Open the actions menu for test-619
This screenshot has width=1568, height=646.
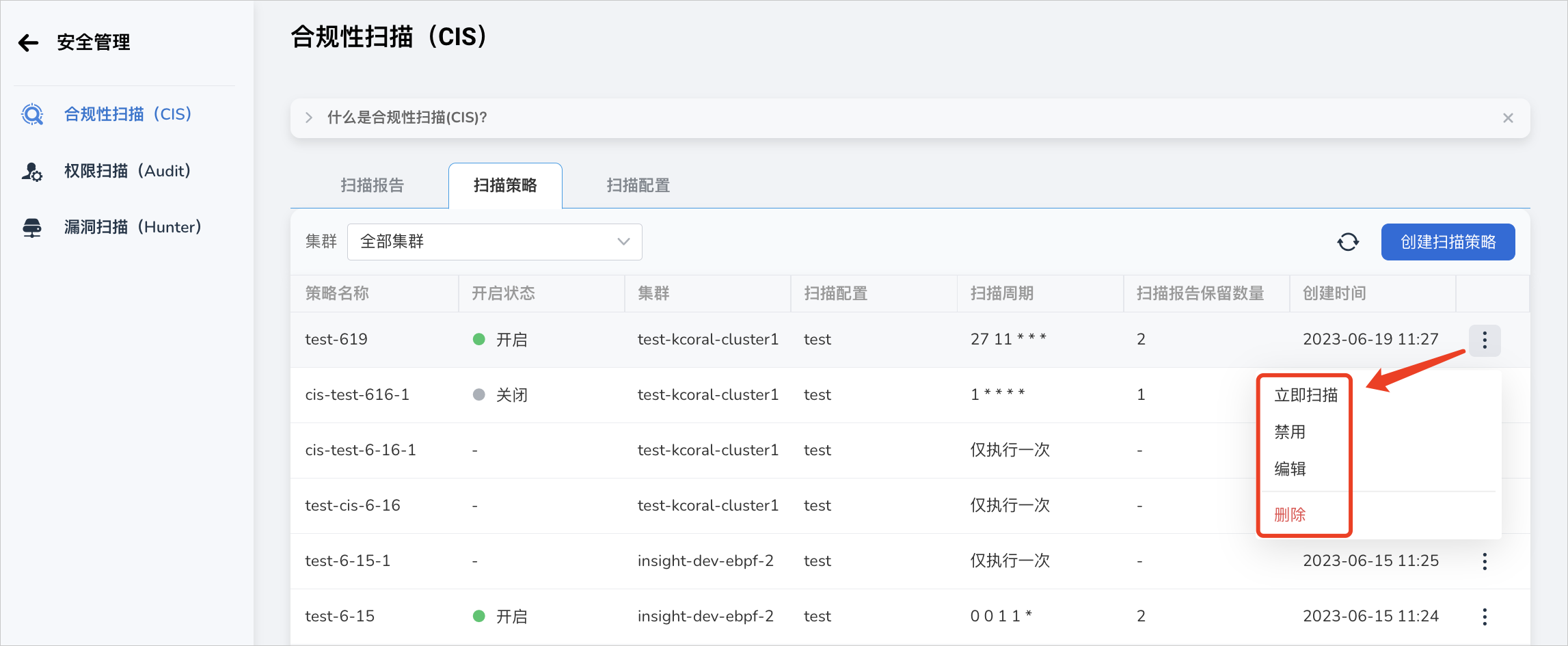pyautogui.click(x=1485, y=340)
